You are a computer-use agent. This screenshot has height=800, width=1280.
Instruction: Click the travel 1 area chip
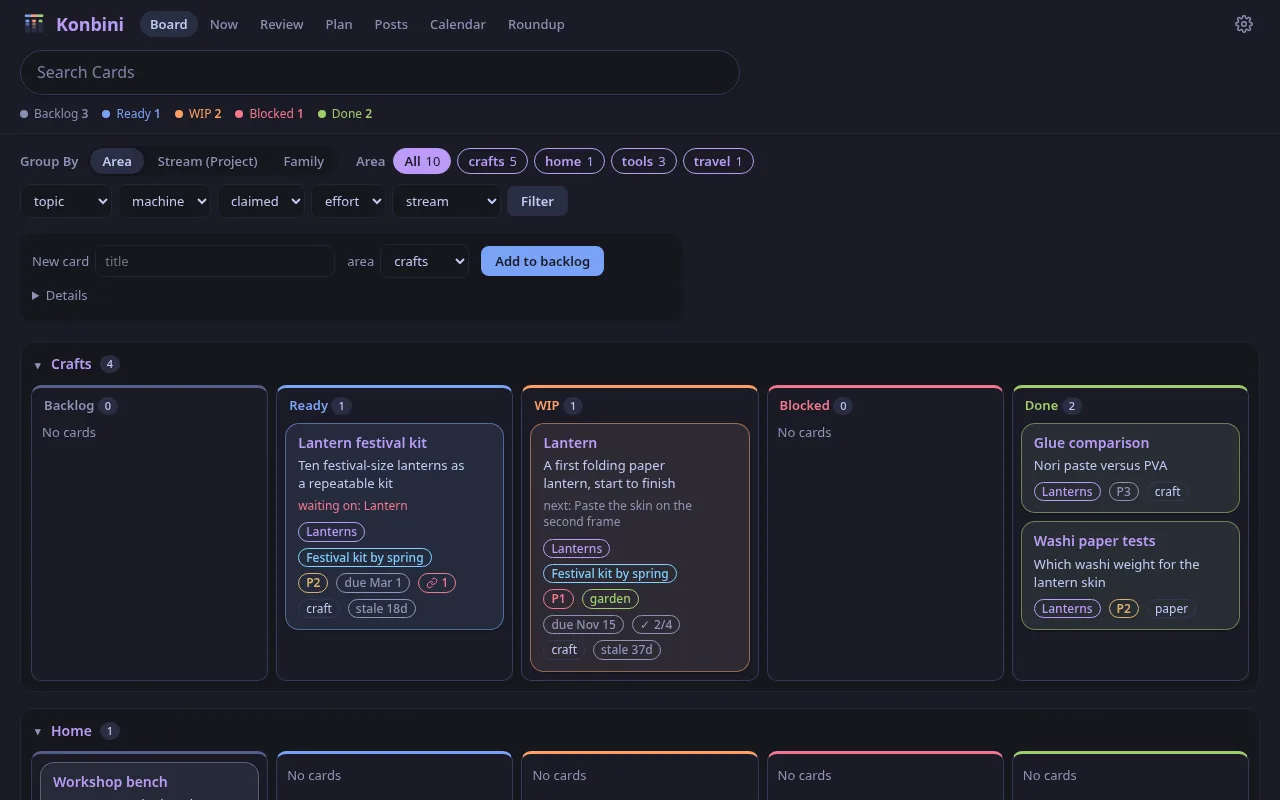pyautogui.click(x=718, y=161)
